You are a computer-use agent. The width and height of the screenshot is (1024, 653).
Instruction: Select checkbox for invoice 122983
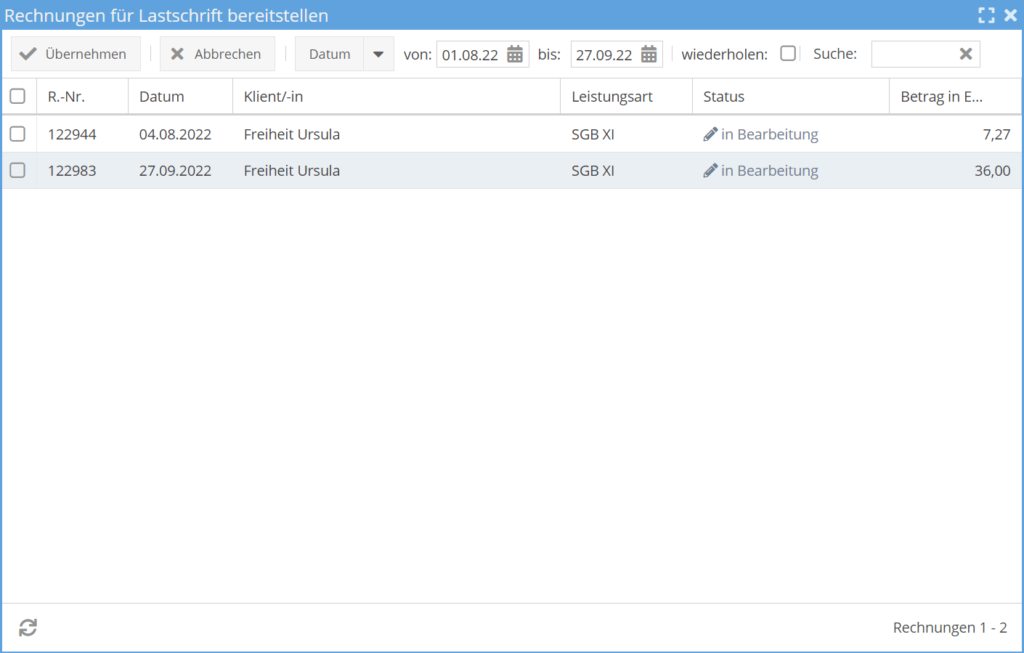coord(17,171)
